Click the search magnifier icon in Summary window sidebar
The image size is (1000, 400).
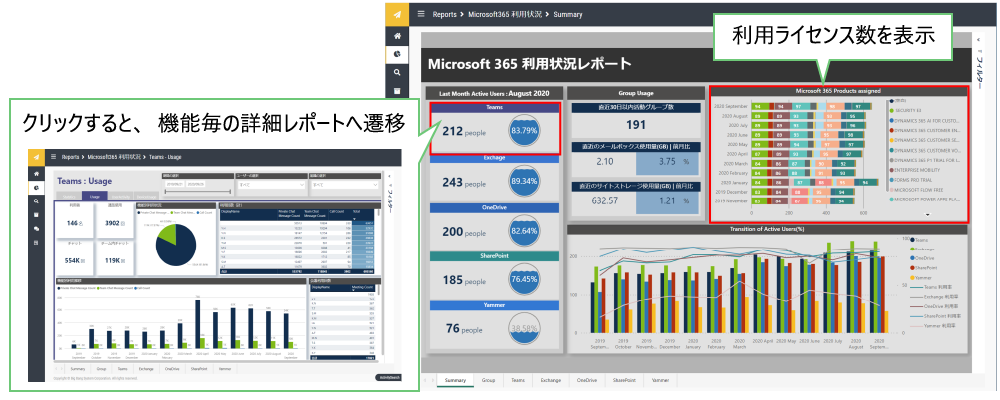pyautogui.click(x=398, y=73)
